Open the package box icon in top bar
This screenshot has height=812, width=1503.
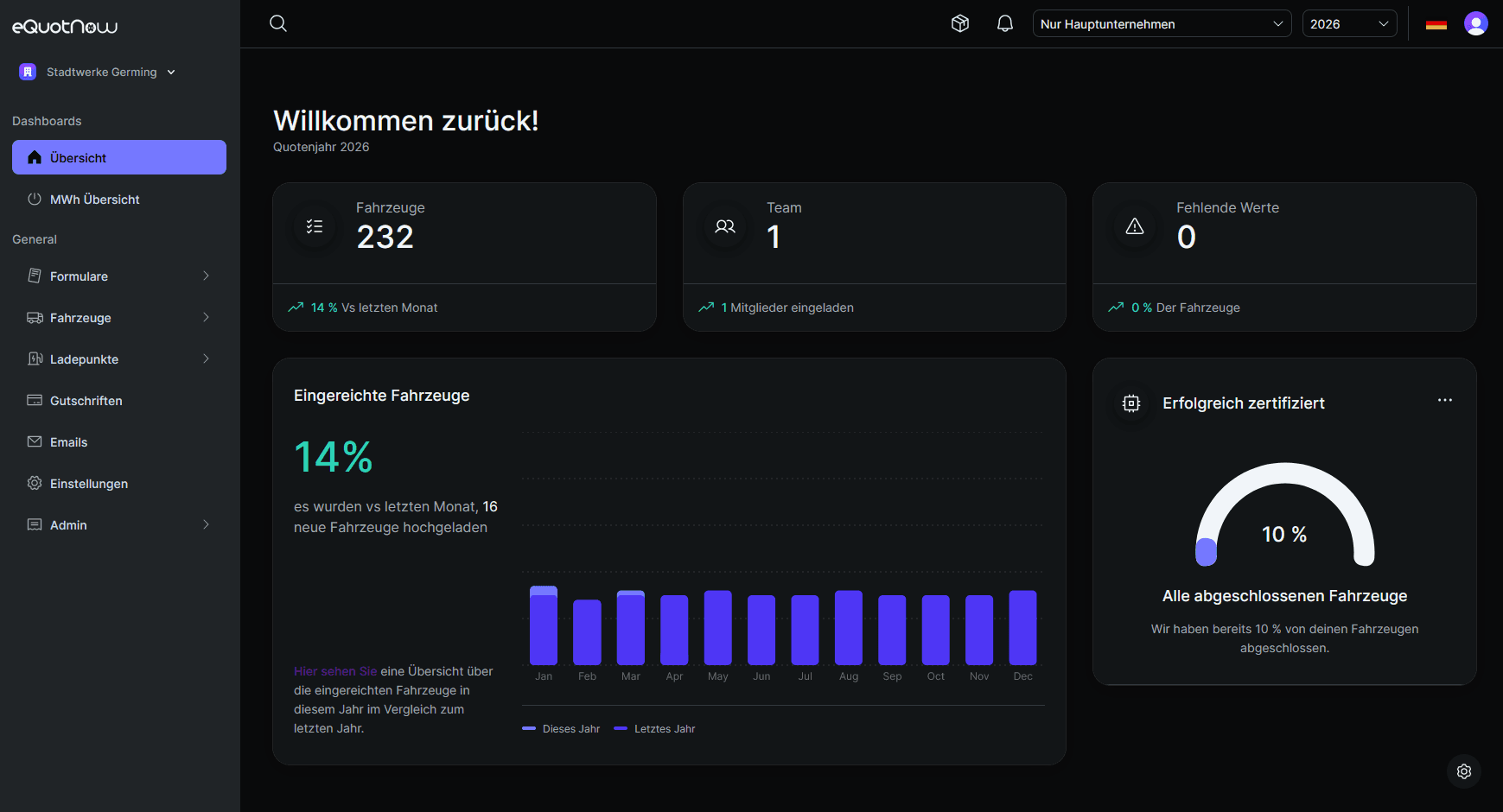[960, 23]
